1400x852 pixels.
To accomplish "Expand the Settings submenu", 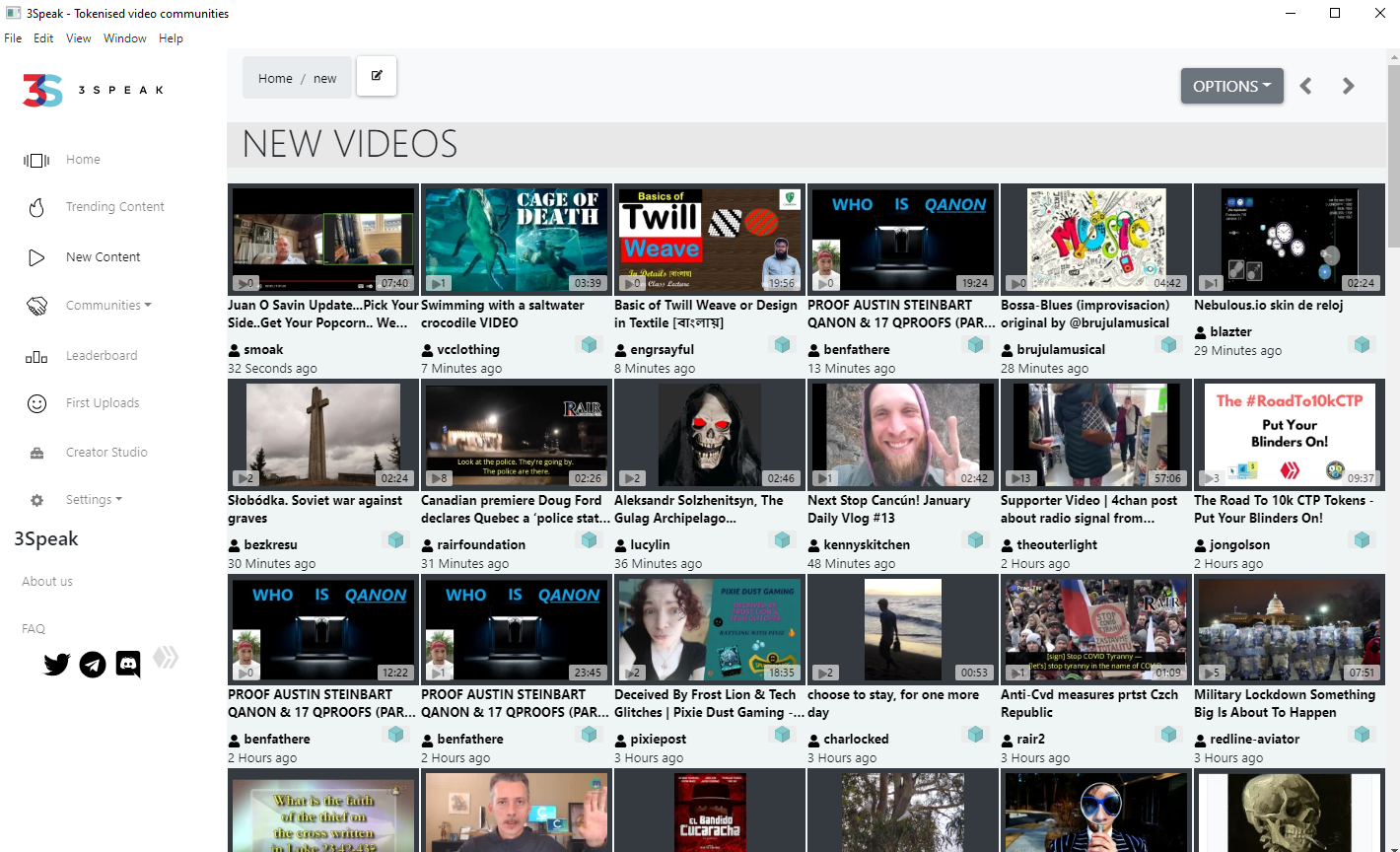I will [x=94, y=500].
